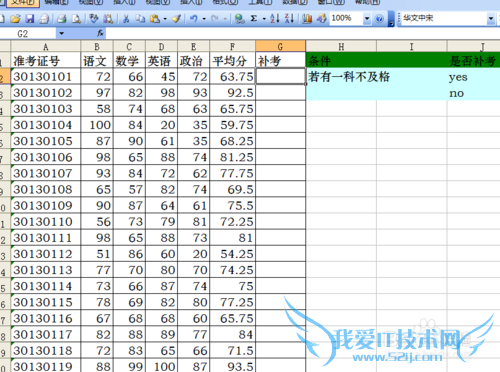Viewport: 500px width, 372px height.
Task: Sort ascending with the A-Z icon
Action: click(275, 19)
